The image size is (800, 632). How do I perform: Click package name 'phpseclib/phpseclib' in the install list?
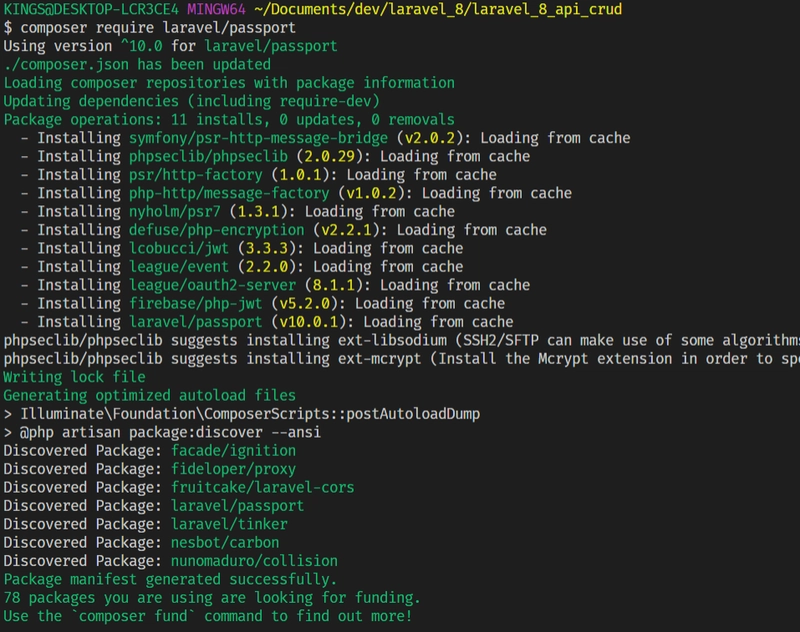click(x=208, y=156)
